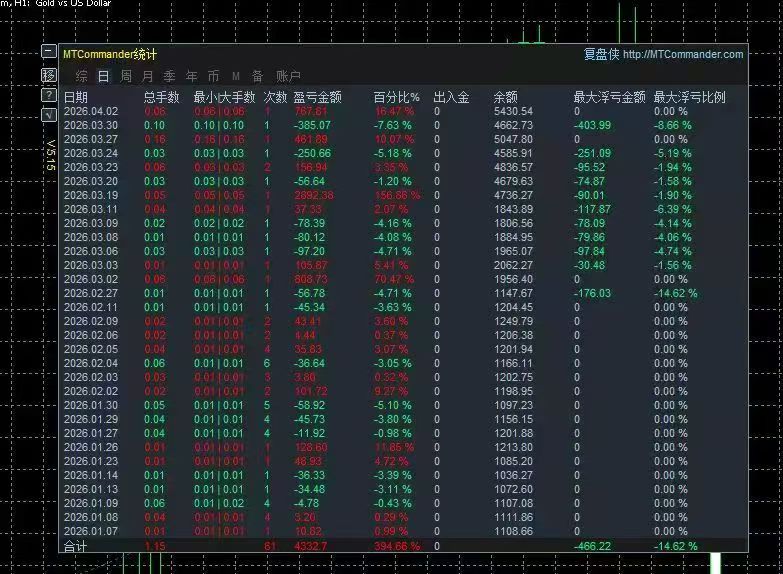This screenshot has width=783, height=574.
Task: Open help via the question mark icon
Action: pyautogui.click(x=48, y=95)
